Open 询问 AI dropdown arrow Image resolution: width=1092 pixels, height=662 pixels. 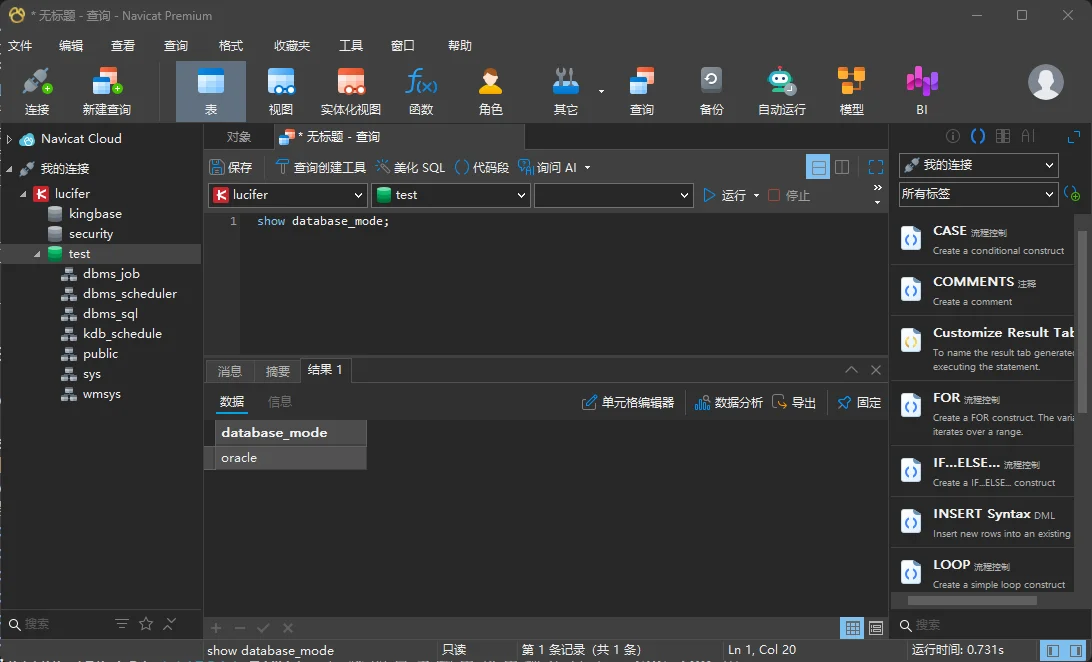(587, 168)
